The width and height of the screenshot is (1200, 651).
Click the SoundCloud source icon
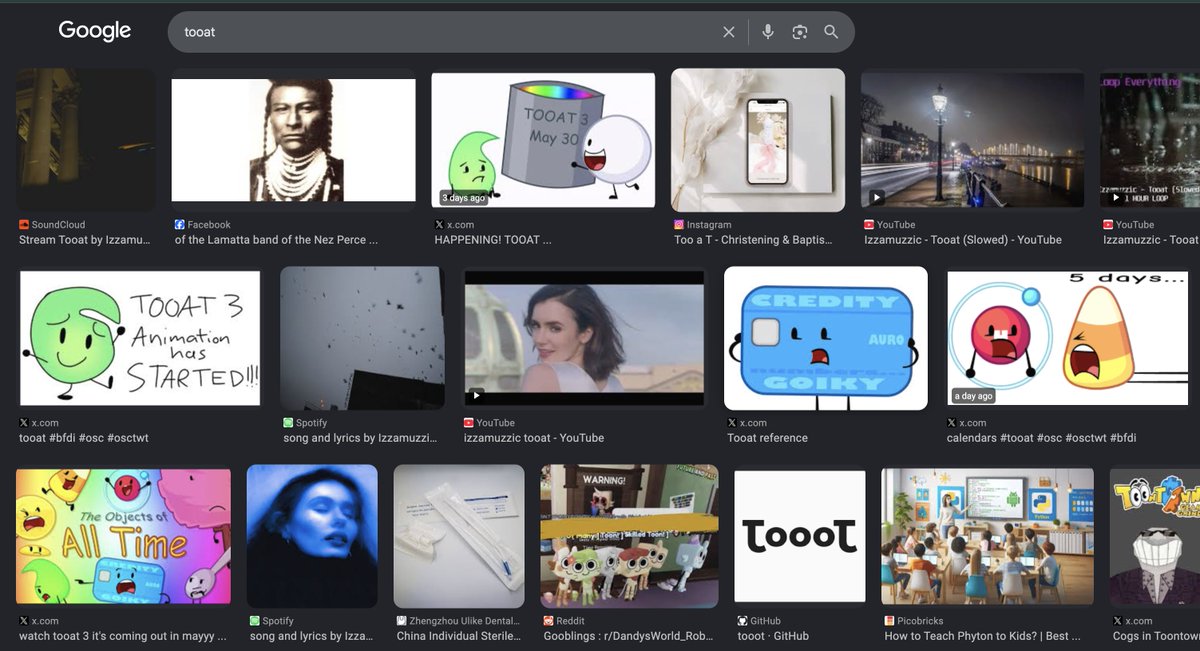coord(24,225)
